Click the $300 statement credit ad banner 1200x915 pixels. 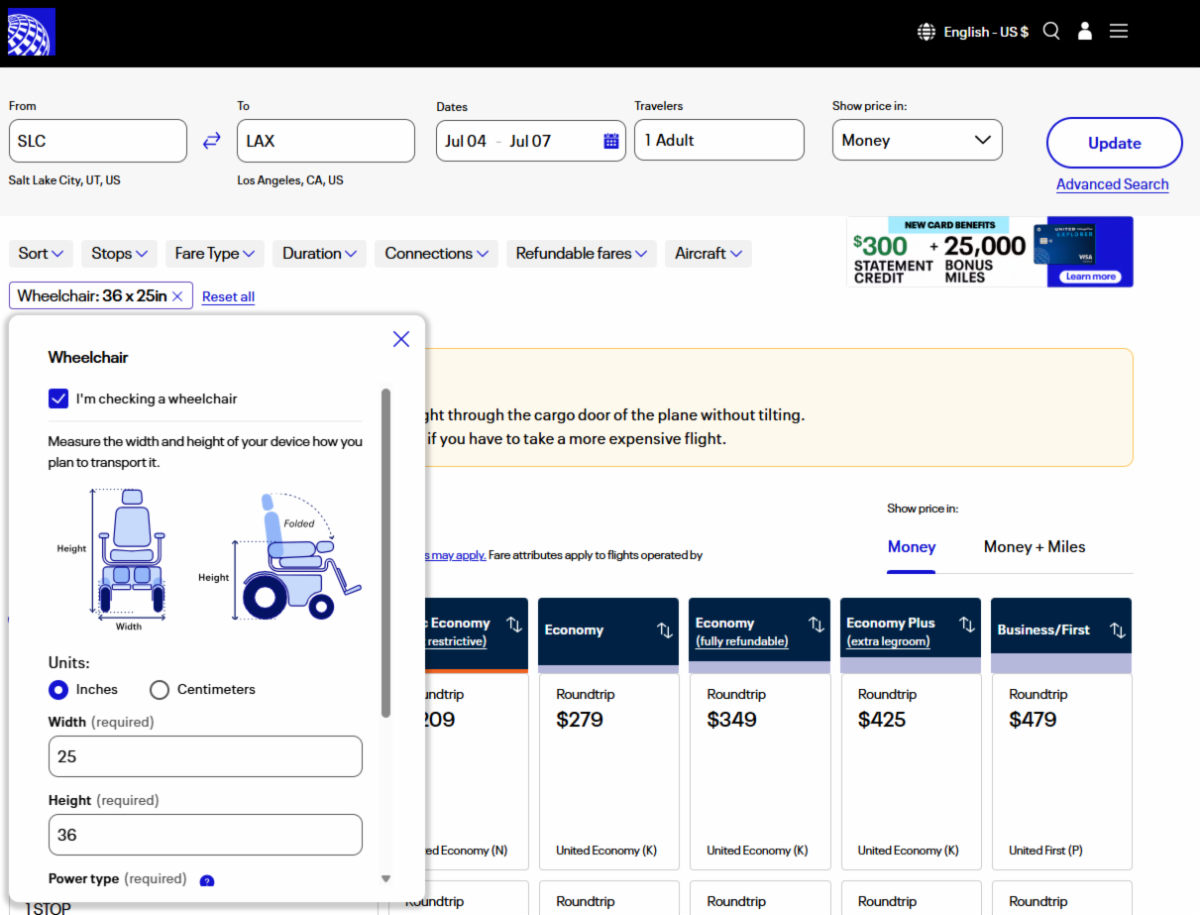[990, 252]
